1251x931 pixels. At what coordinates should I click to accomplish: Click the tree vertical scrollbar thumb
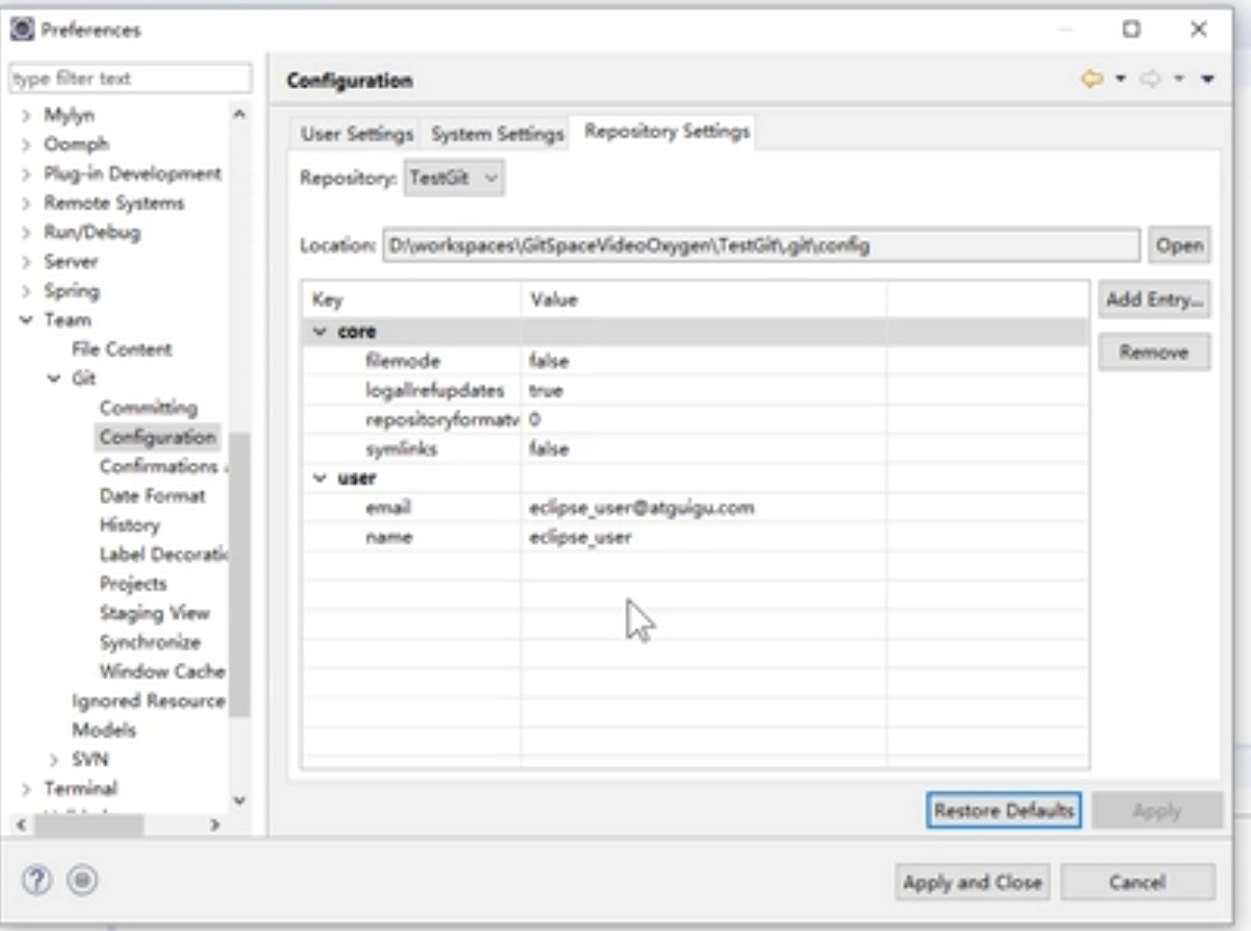click(239, 575)
